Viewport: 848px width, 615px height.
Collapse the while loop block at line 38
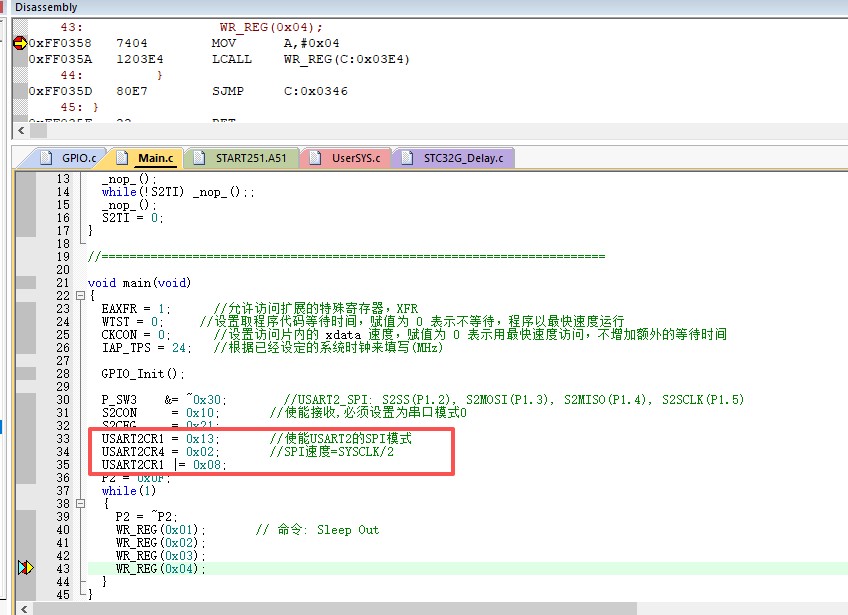pyautogui.click(x=79, y=504)
